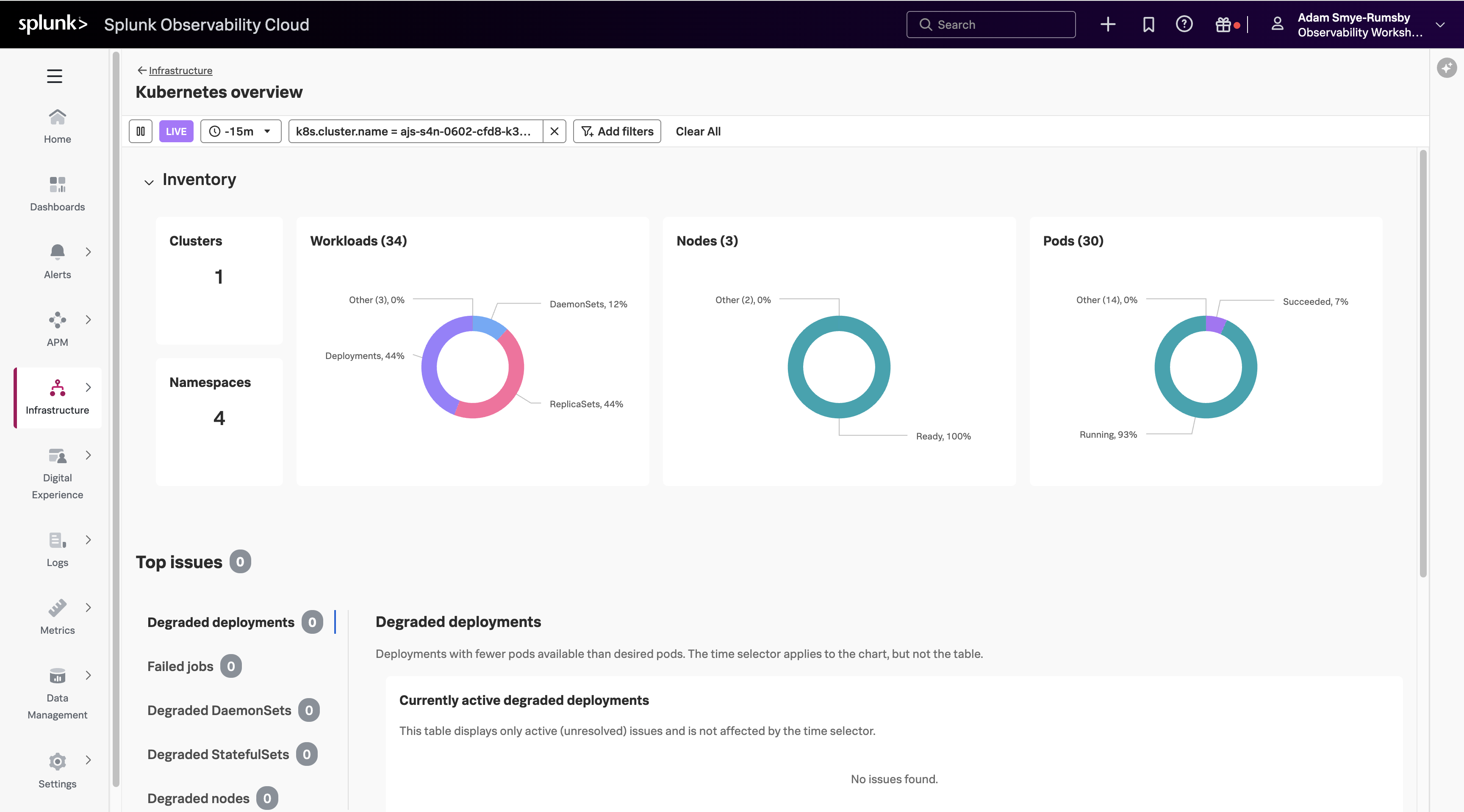
Task: Click the plus create icon
Action: [x=1108, y=25]
